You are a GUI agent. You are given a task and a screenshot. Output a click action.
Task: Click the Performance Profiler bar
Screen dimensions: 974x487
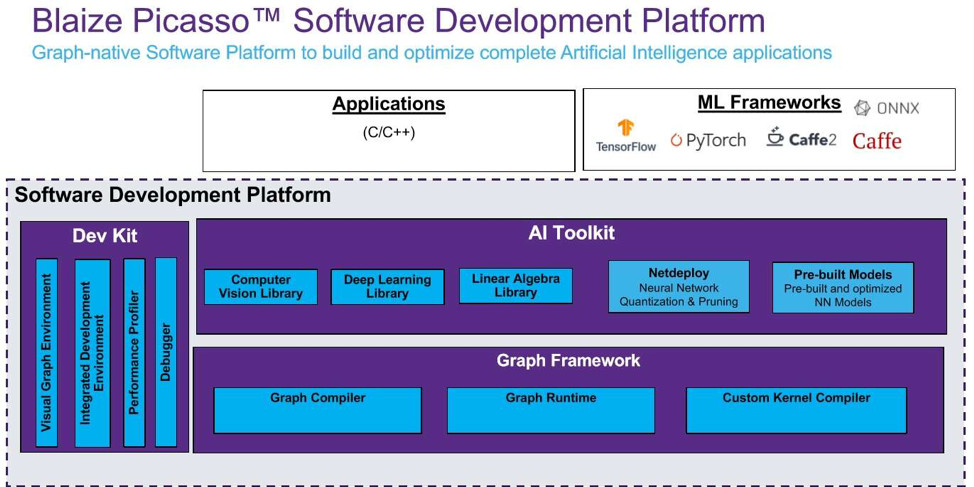pyautogui.click(x=134, y=352)
